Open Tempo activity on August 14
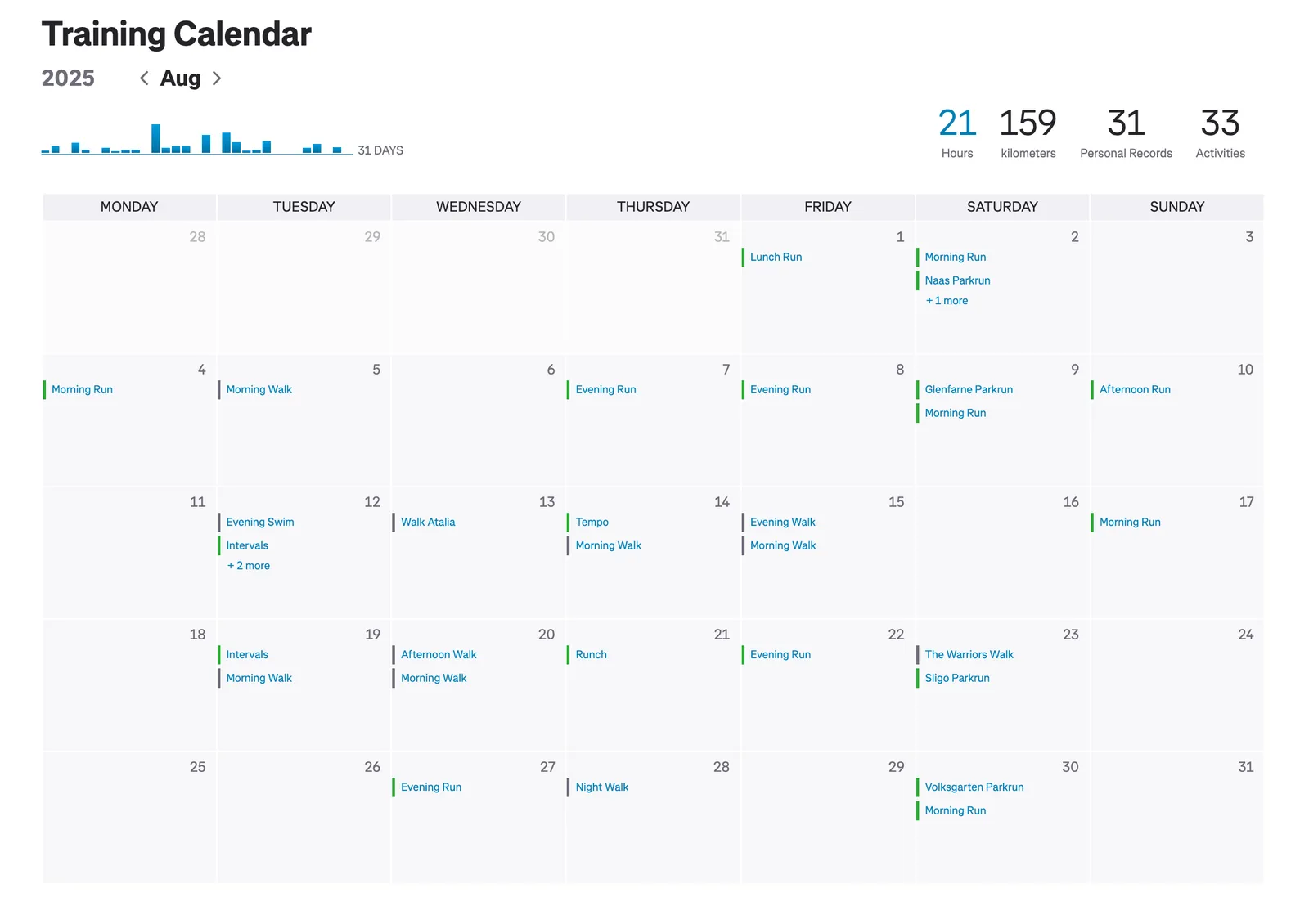This screenshot has width=1309, height=924. (592, 523)
